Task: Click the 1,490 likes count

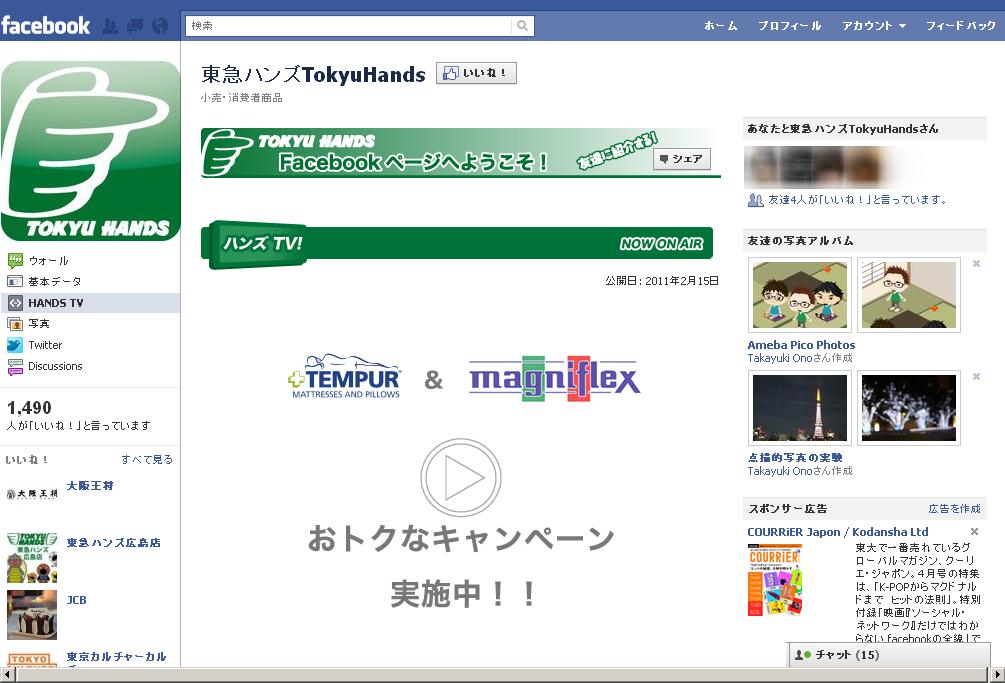Action: 29,407
